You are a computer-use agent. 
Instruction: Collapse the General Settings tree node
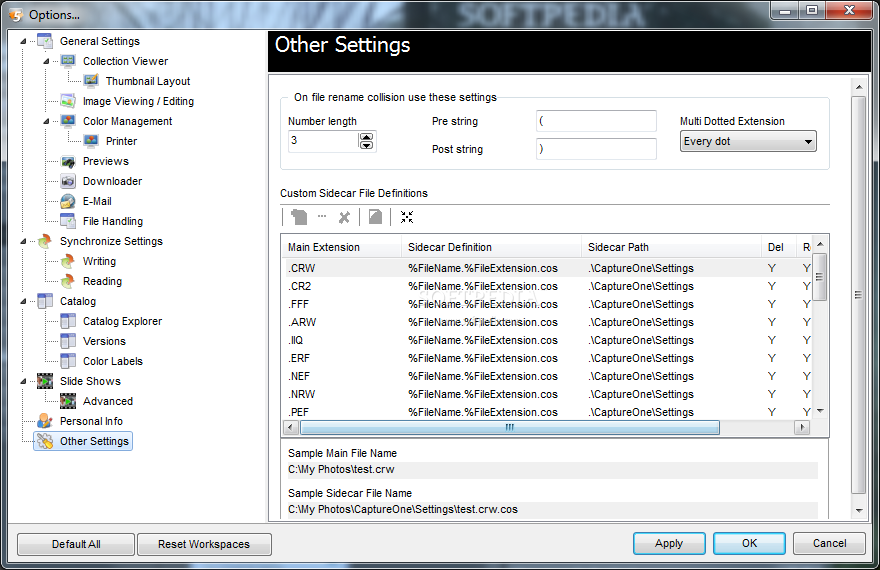tap(24, 41)
